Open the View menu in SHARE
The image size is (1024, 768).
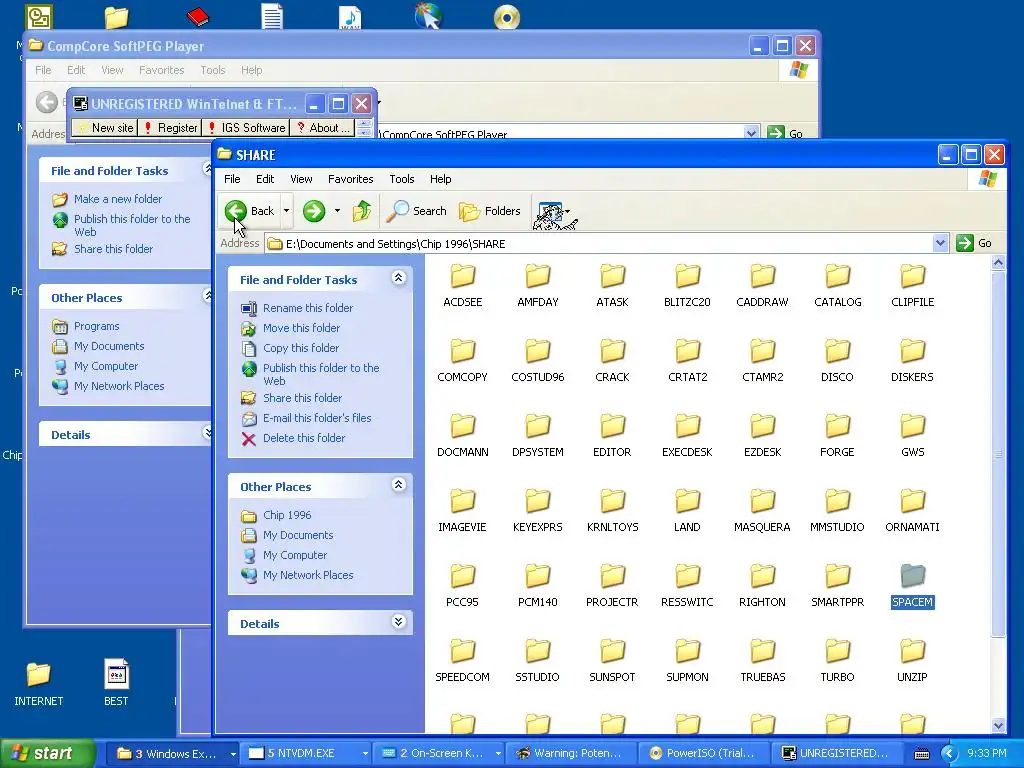coord(301,179)
